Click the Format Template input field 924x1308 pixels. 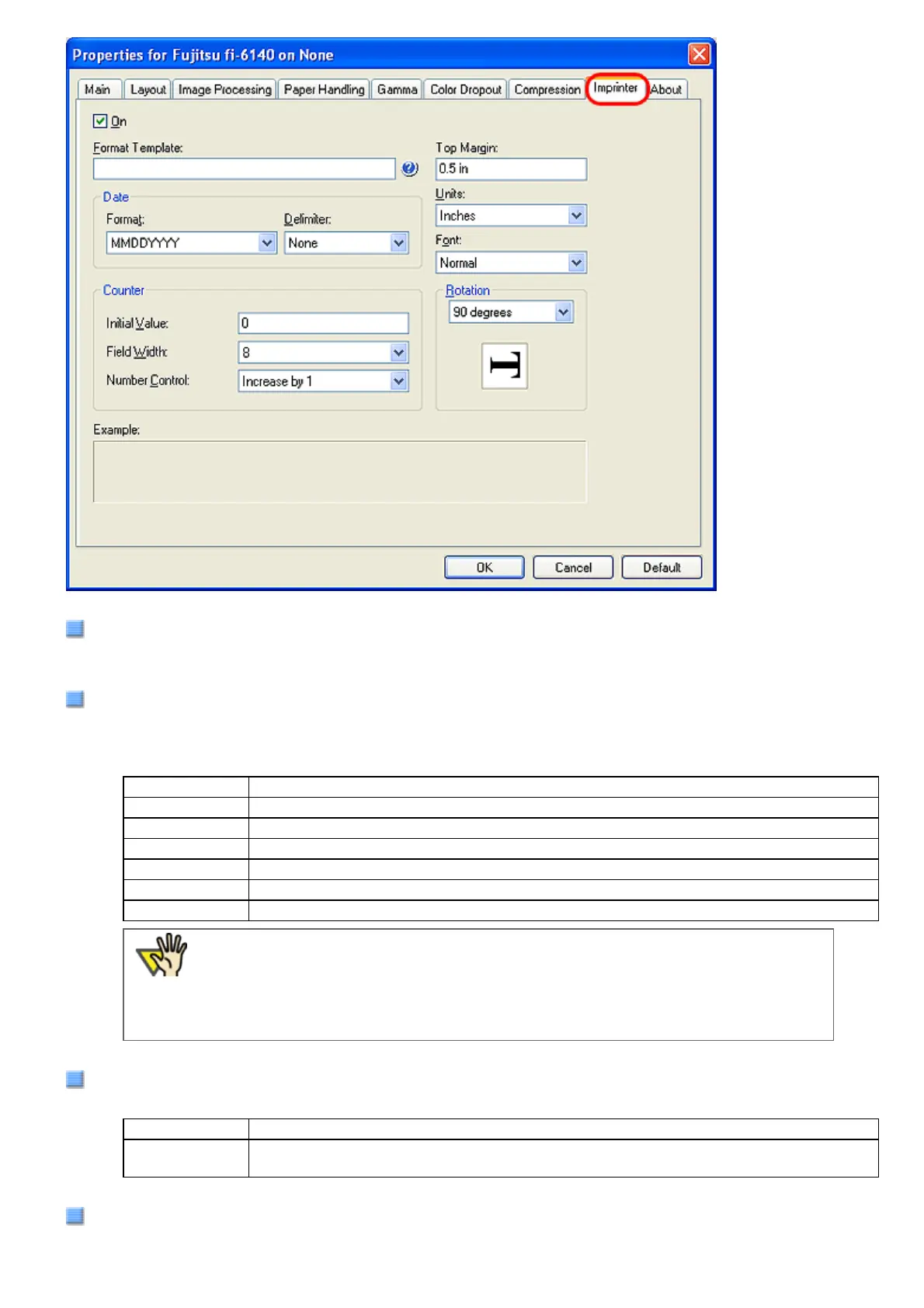245,169
